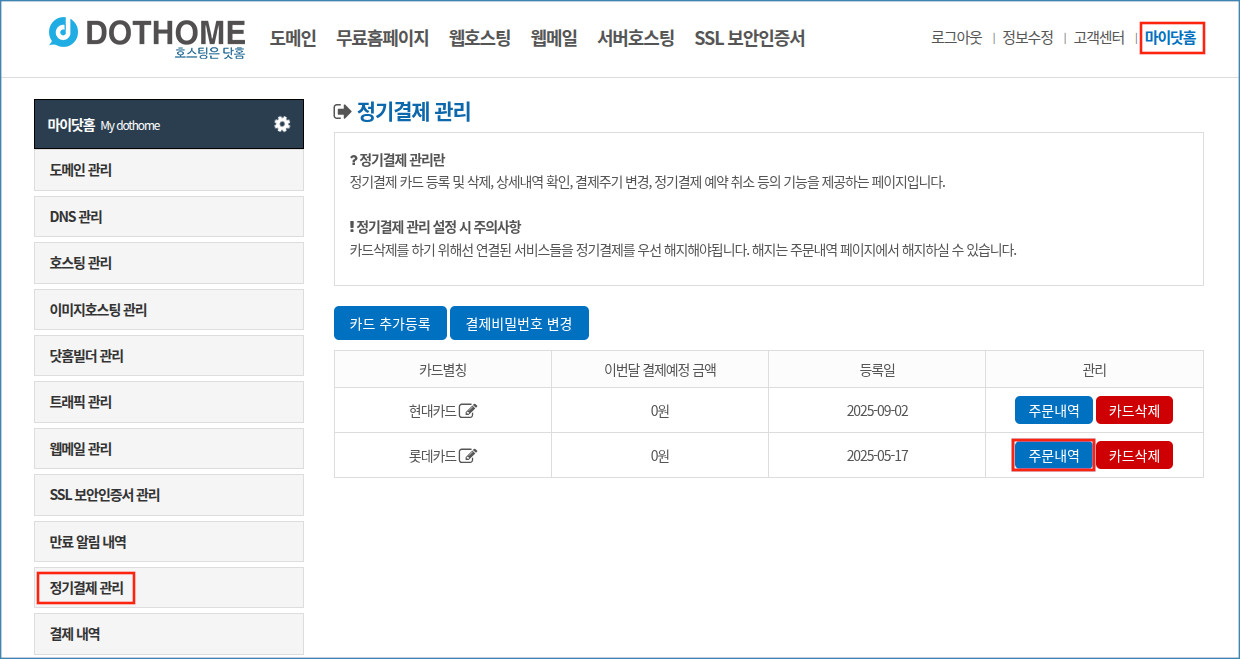Delete 롯데카드 with 카드삭제 button

(x=1134, y=456)
